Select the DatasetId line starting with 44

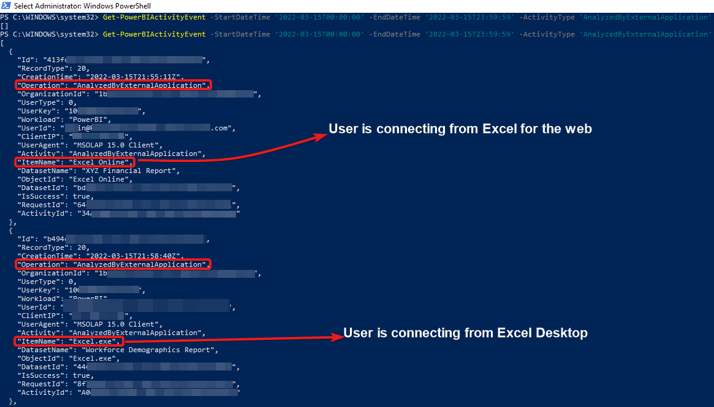pyautogui.click(x=128, y=367)
